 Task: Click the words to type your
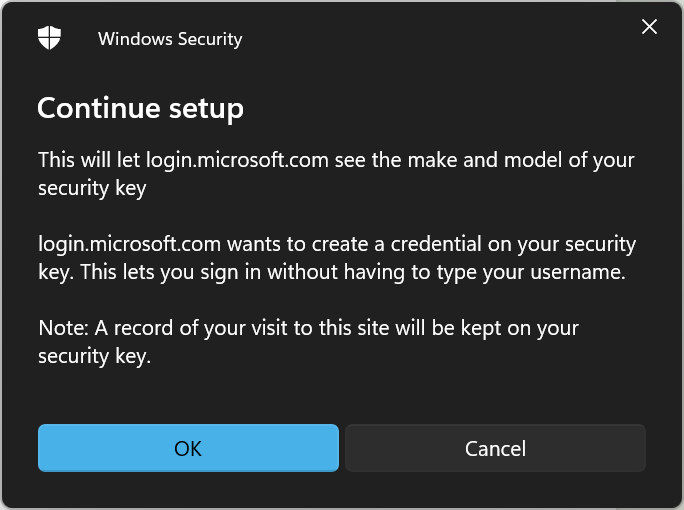(468, 272)
